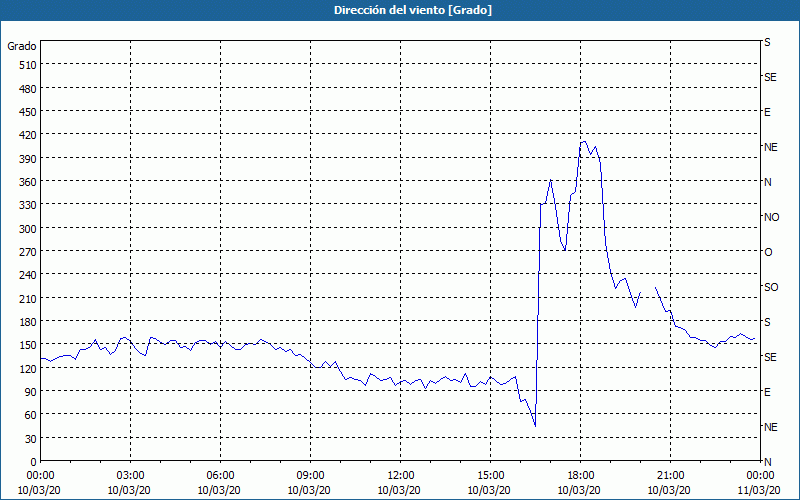Click the 0 label on the degree axis
Viewport: 800px width, 500px height.
[x=34, y=462]
